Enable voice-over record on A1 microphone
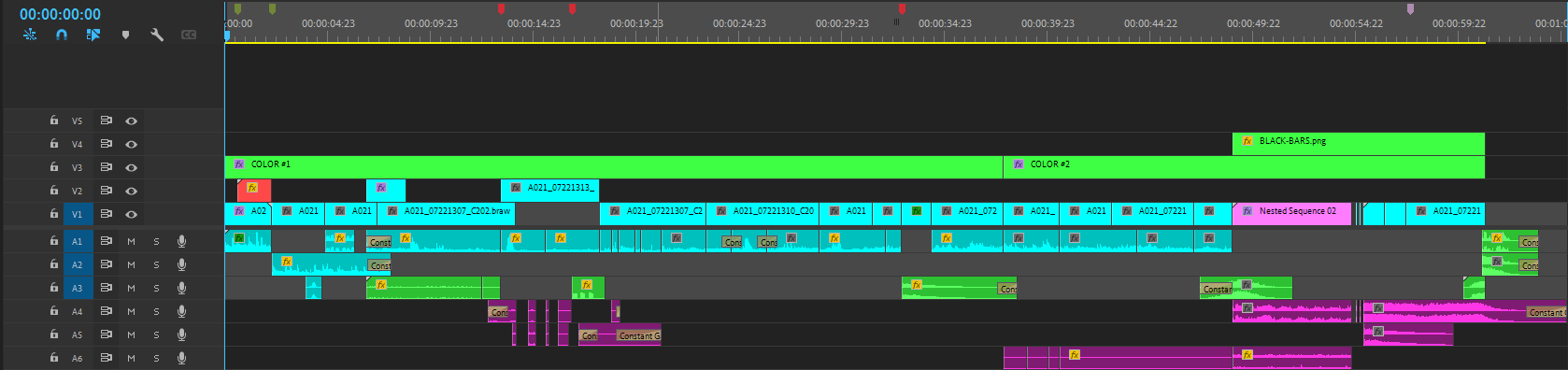1568x370 pixels. pyautogui.click(x=181, y=241)
